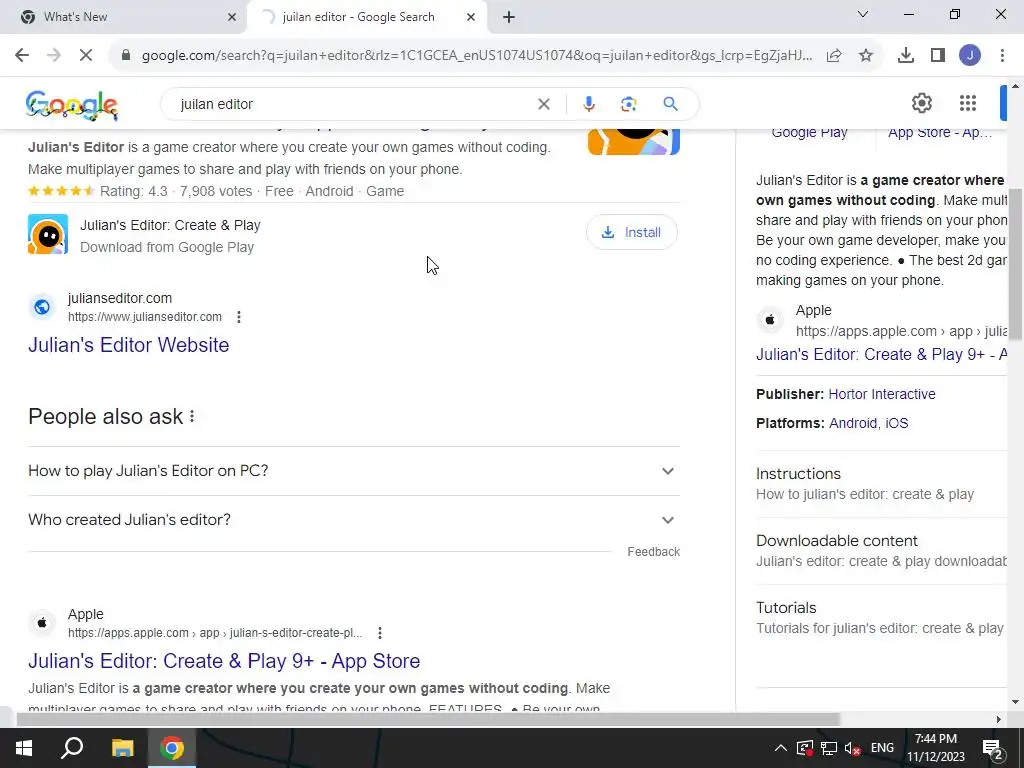Screen dimensions: 1024x768
Task: Stop loading the page
Action: point(86,56)
